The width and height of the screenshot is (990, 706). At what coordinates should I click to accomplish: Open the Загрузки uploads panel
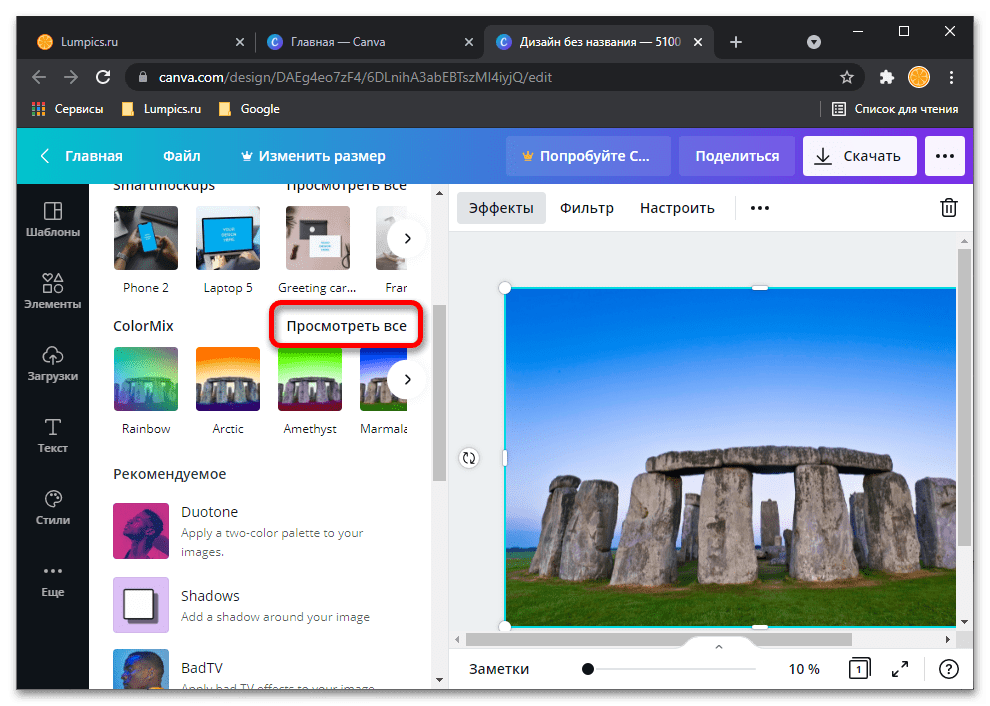click(53, 363)
